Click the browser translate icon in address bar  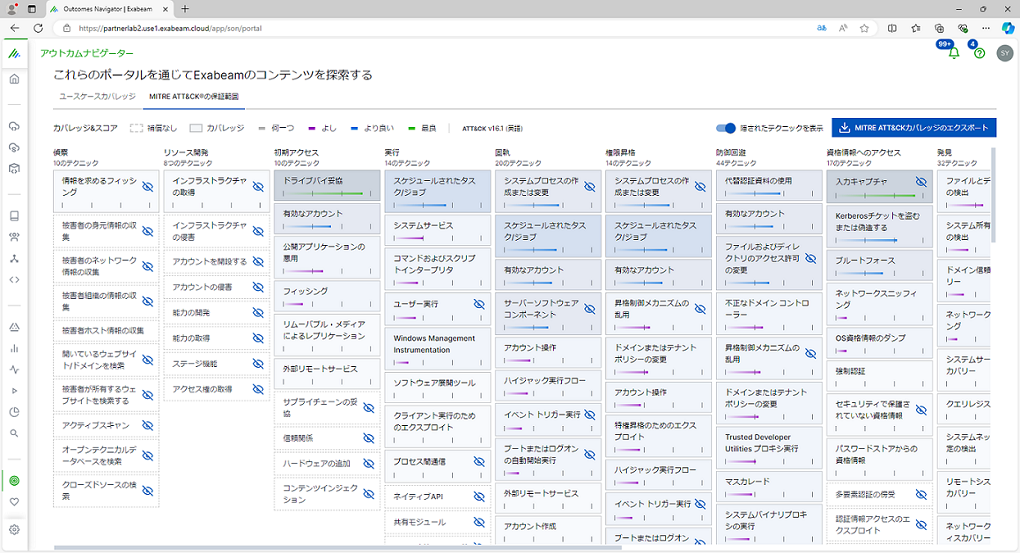(x=822, y=28)
